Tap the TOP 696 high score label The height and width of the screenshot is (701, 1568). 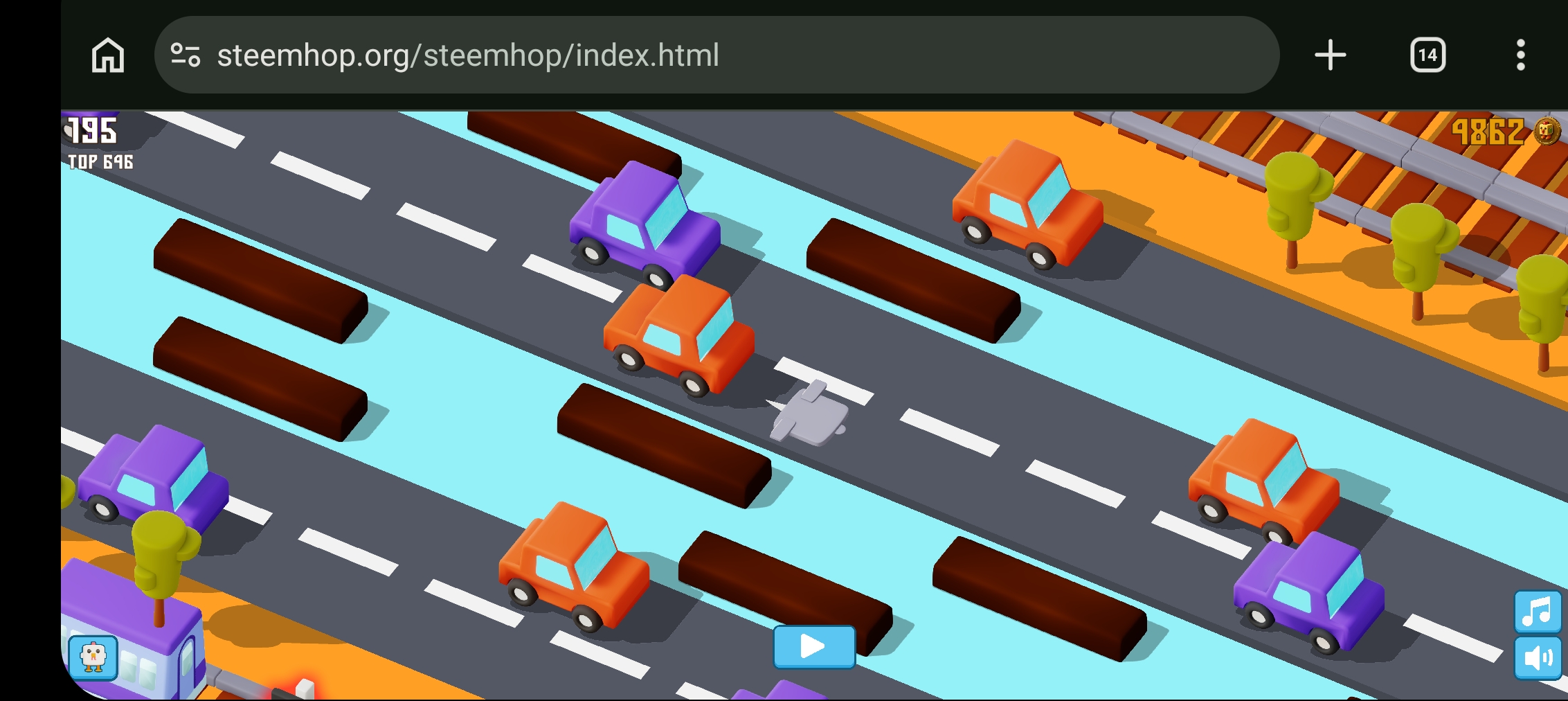point(100,162)
